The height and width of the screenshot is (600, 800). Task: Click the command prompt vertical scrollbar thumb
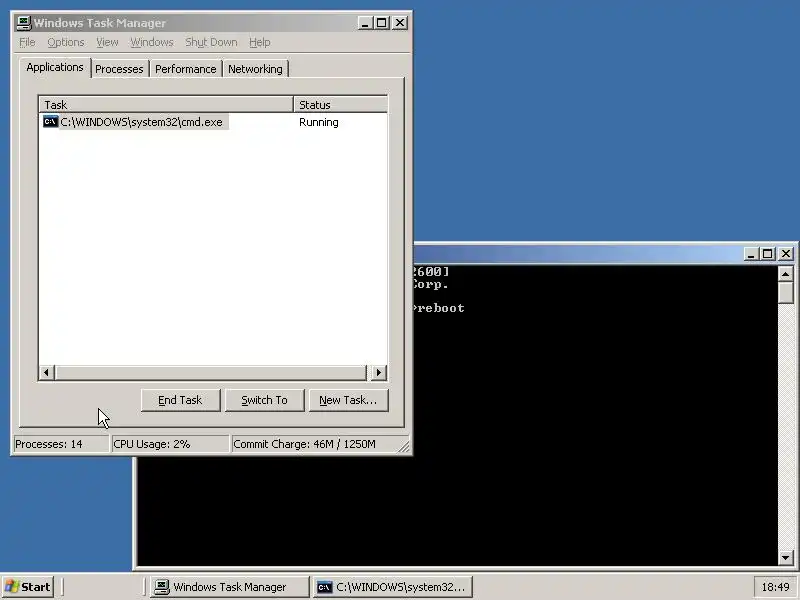click(x=786, y=293)
